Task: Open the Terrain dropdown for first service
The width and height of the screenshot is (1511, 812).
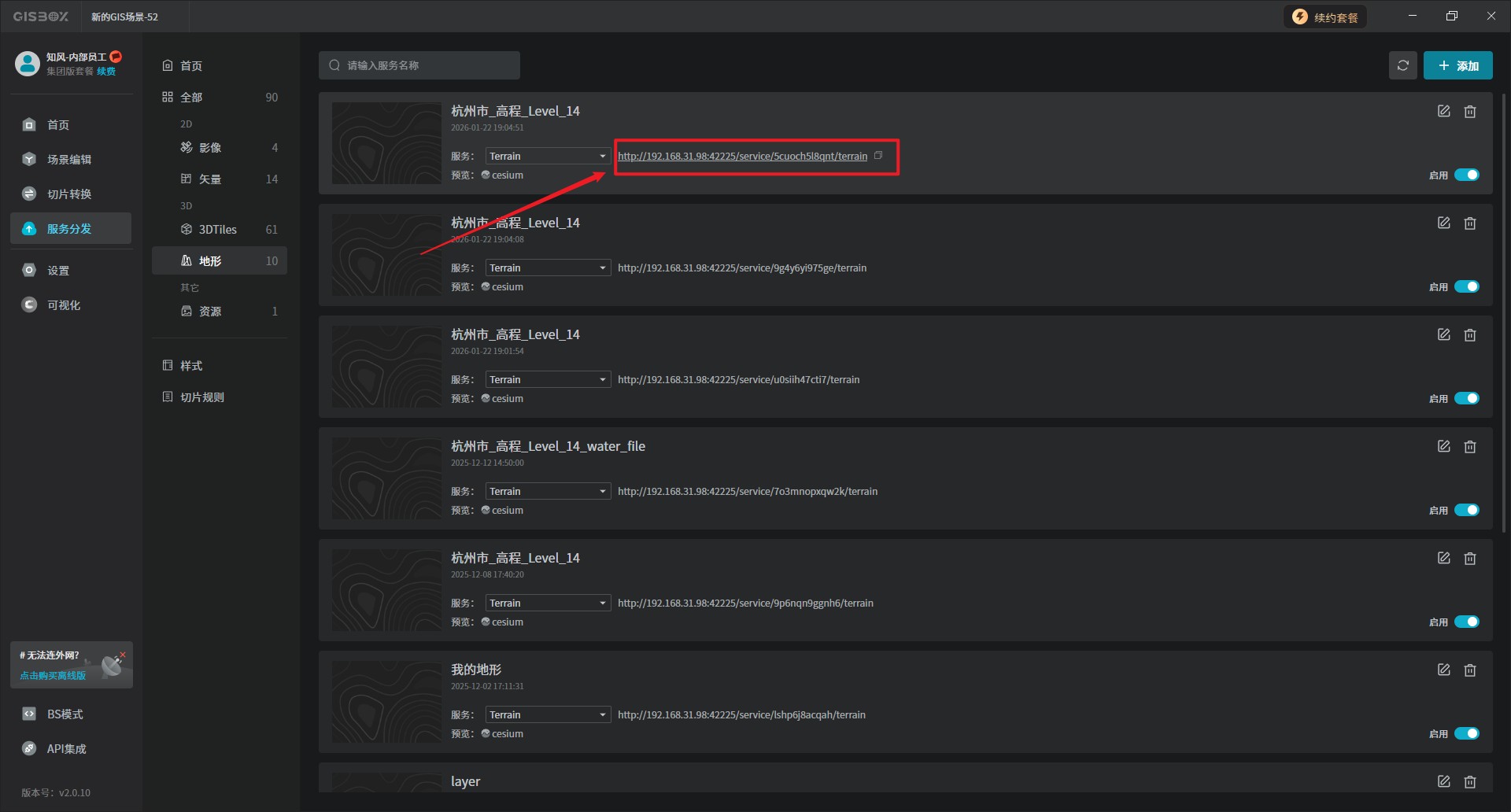Action: click(548, 156)
